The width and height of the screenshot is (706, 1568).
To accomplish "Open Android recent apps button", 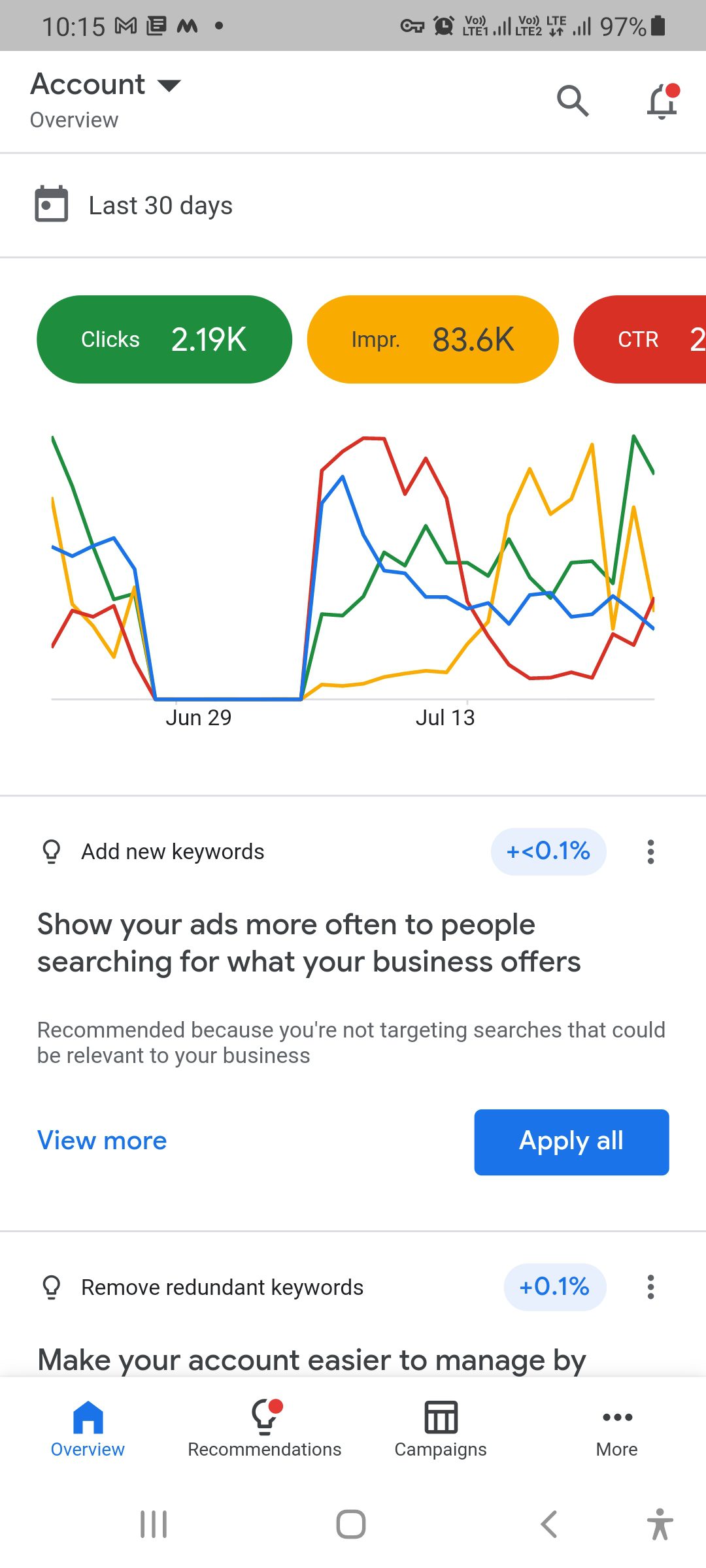I will coord(154,1524).
